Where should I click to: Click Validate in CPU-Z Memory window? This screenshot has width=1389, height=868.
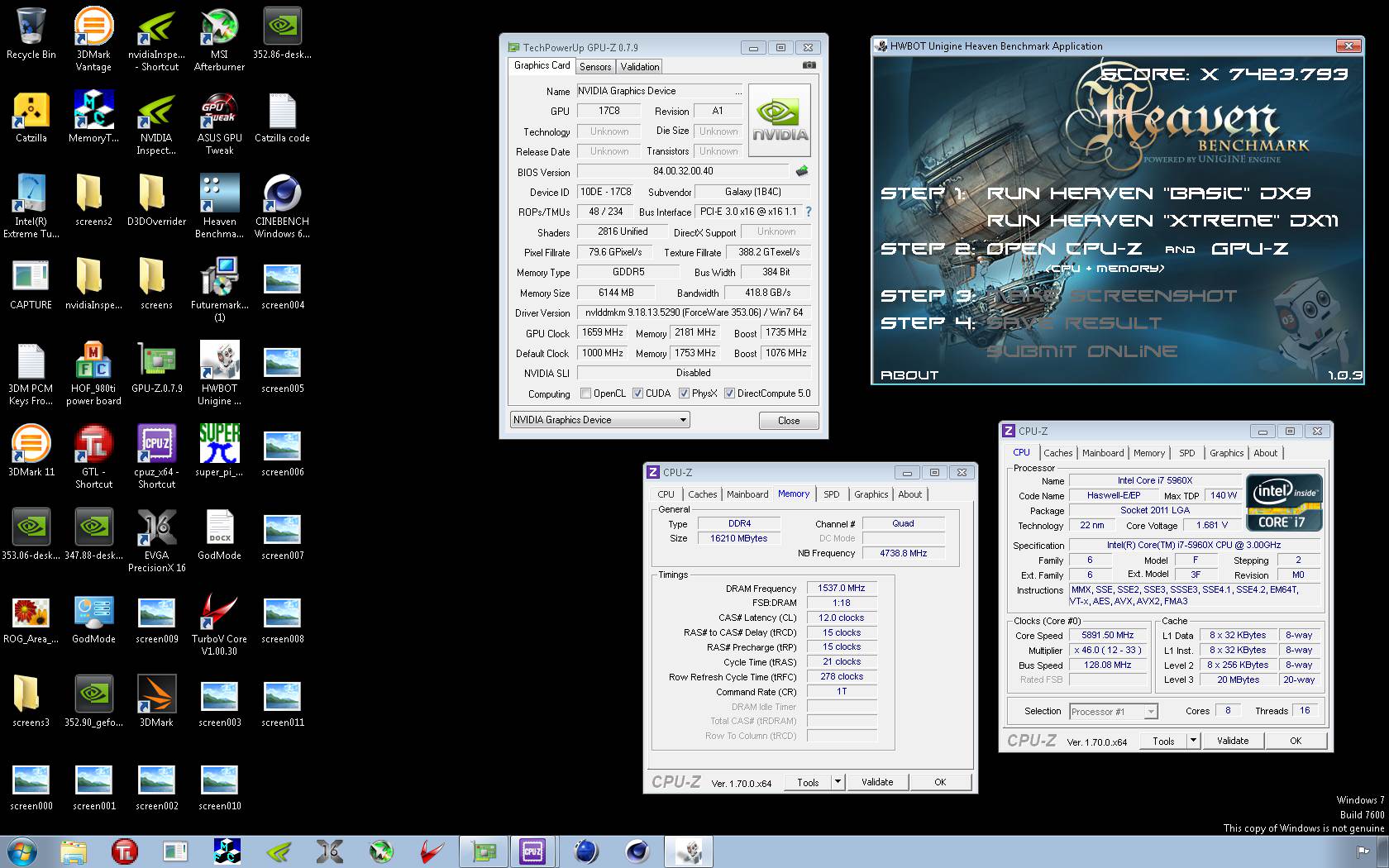pyautogui.click(x=877, y=782)
